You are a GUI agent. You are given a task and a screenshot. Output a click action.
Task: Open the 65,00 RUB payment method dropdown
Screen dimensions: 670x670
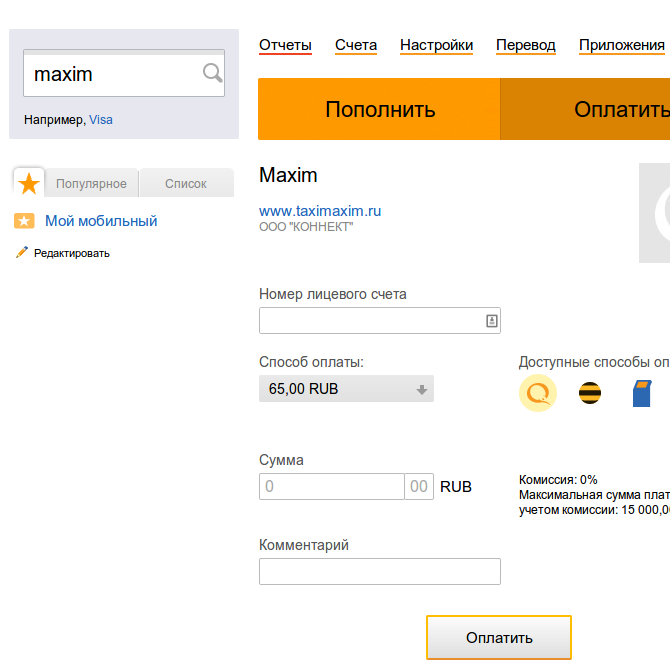coord(346,388)
